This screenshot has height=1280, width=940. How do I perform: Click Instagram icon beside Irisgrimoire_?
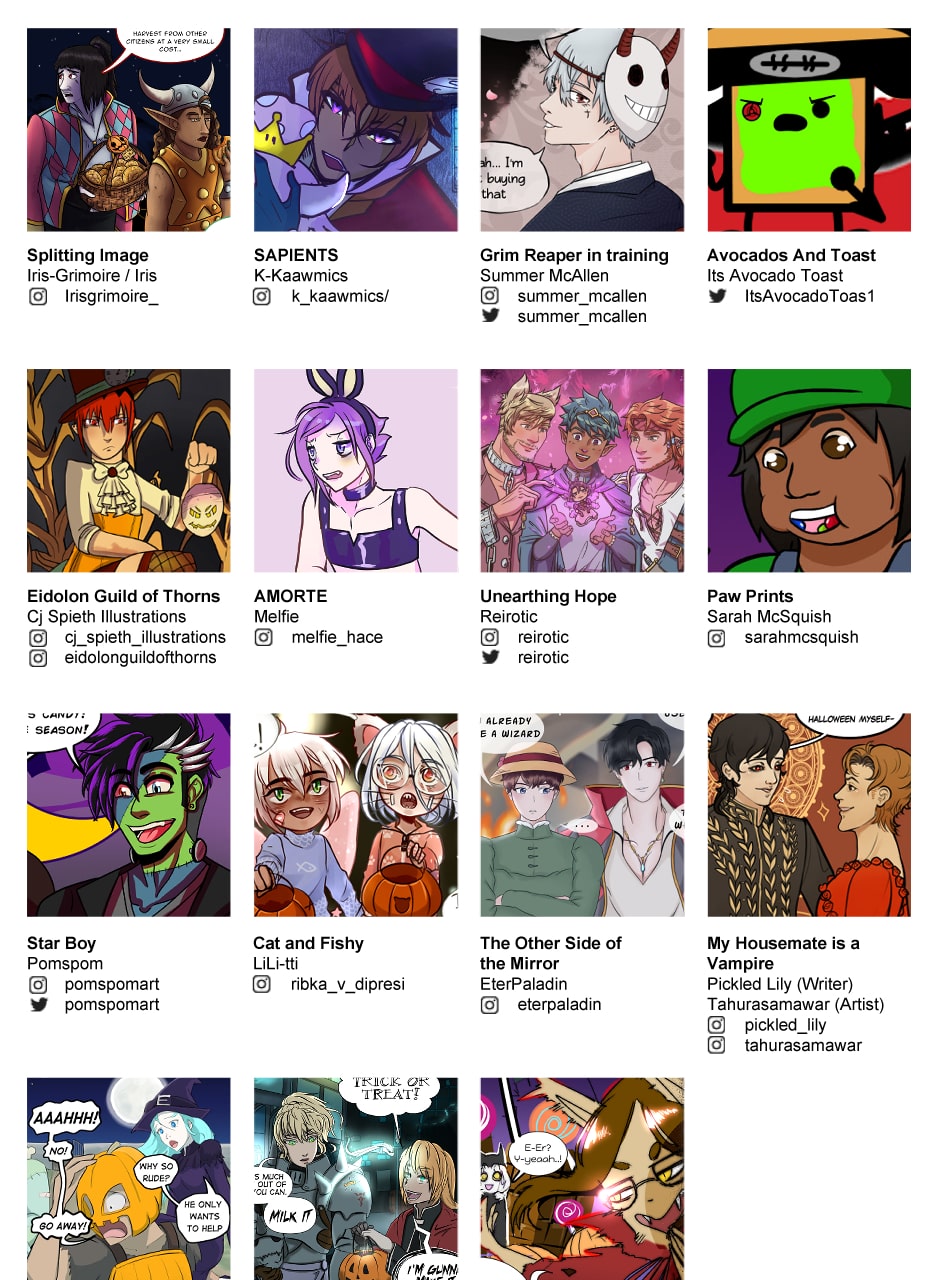(x=37, y=296)
